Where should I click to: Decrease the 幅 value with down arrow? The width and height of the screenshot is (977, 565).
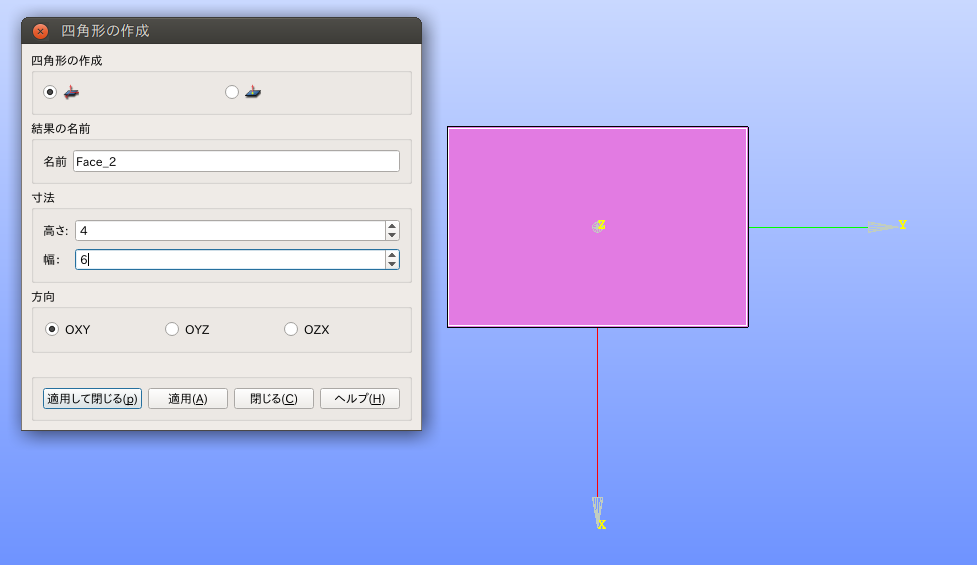click(392, 264)
